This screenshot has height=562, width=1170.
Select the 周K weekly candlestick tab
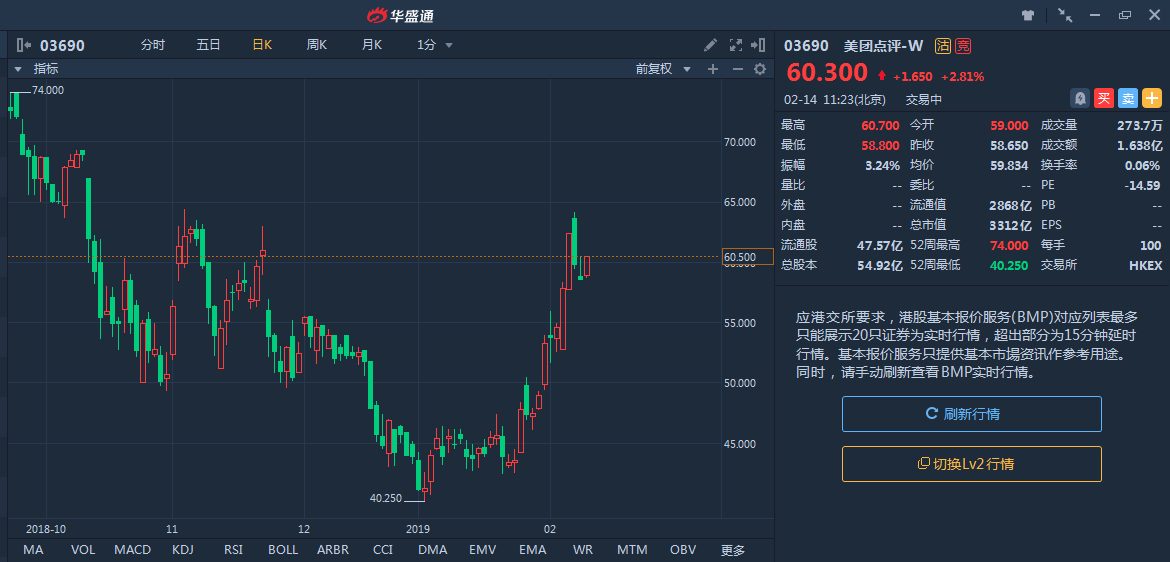point(317,46)
